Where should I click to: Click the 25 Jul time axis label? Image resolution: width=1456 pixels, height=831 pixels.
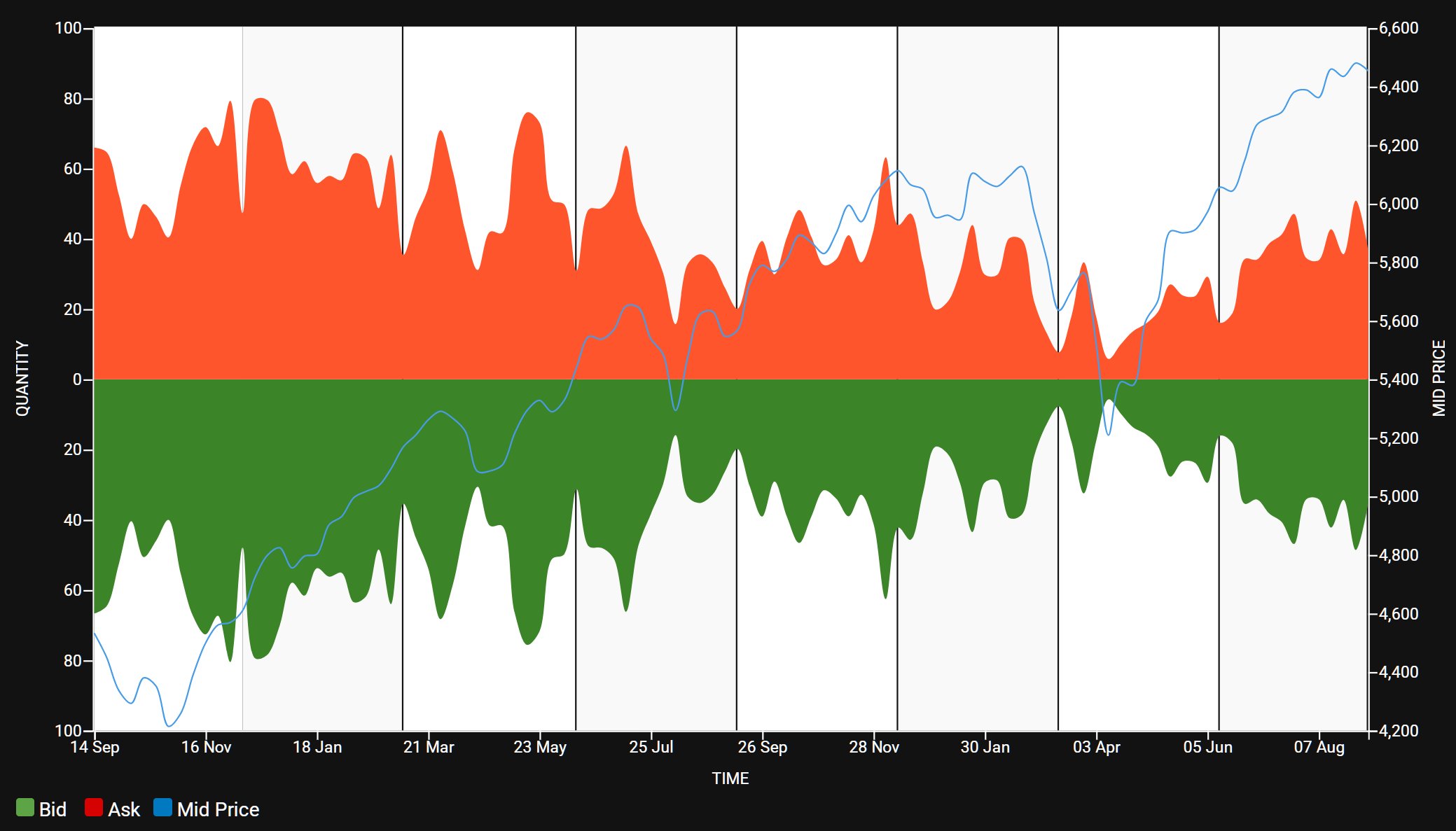tap(651, 747)
